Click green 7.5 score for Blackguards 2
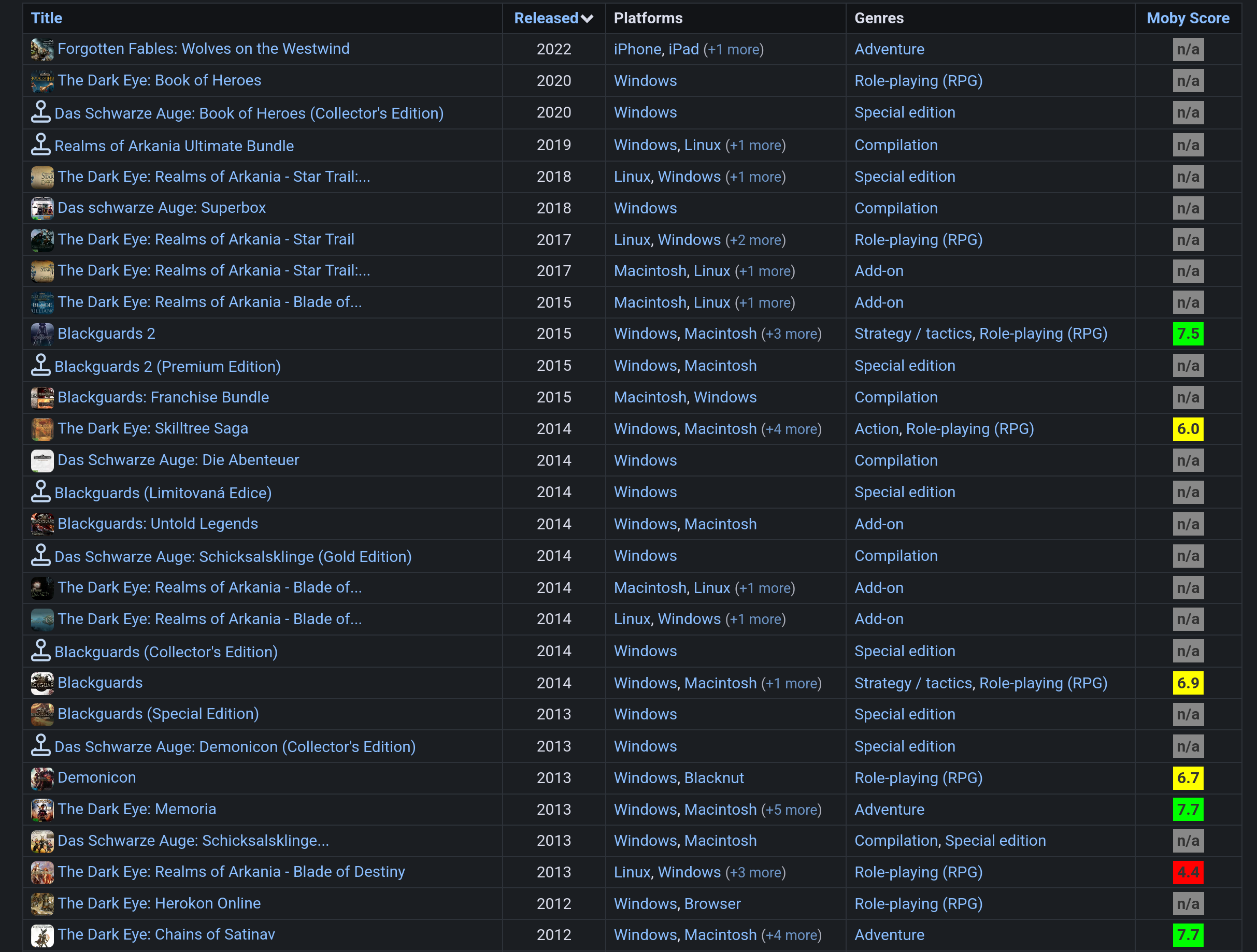 pyautogui.click(x=1188, y=334)
